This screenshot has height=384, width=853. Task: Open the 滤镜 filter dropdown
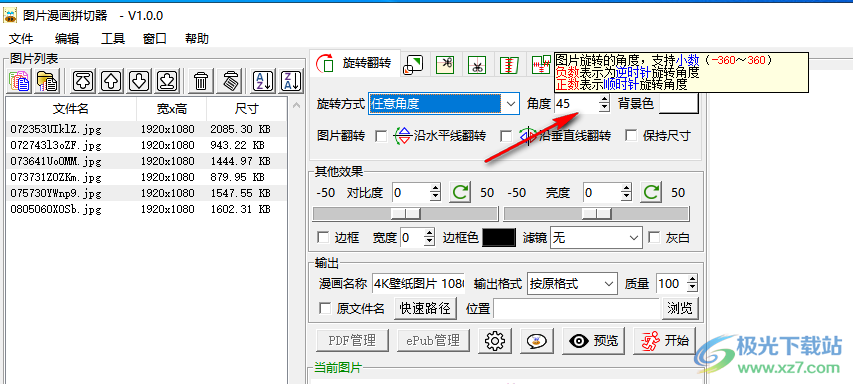point(597,238)
